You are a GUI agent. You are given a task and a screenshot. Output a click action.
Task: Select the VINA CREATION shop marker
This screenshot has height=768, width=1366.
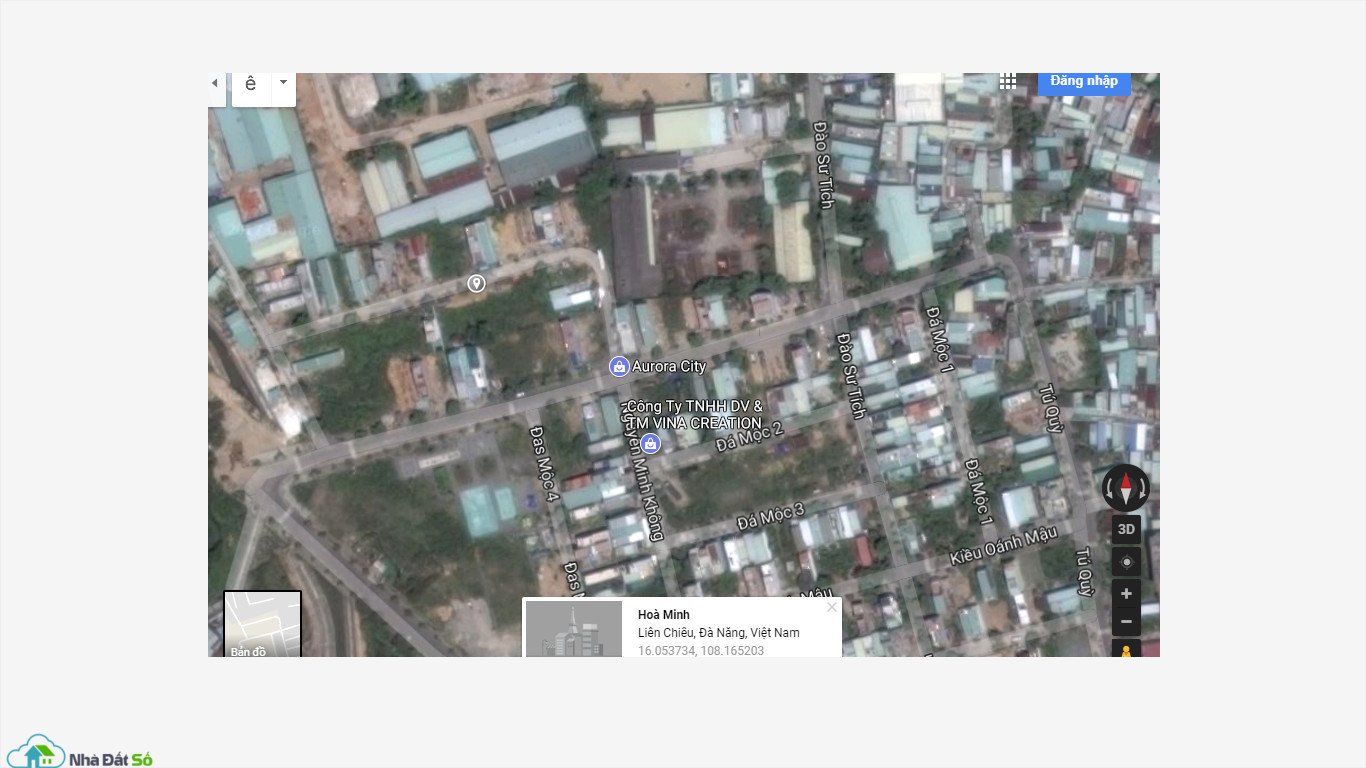tap(651, 443)
